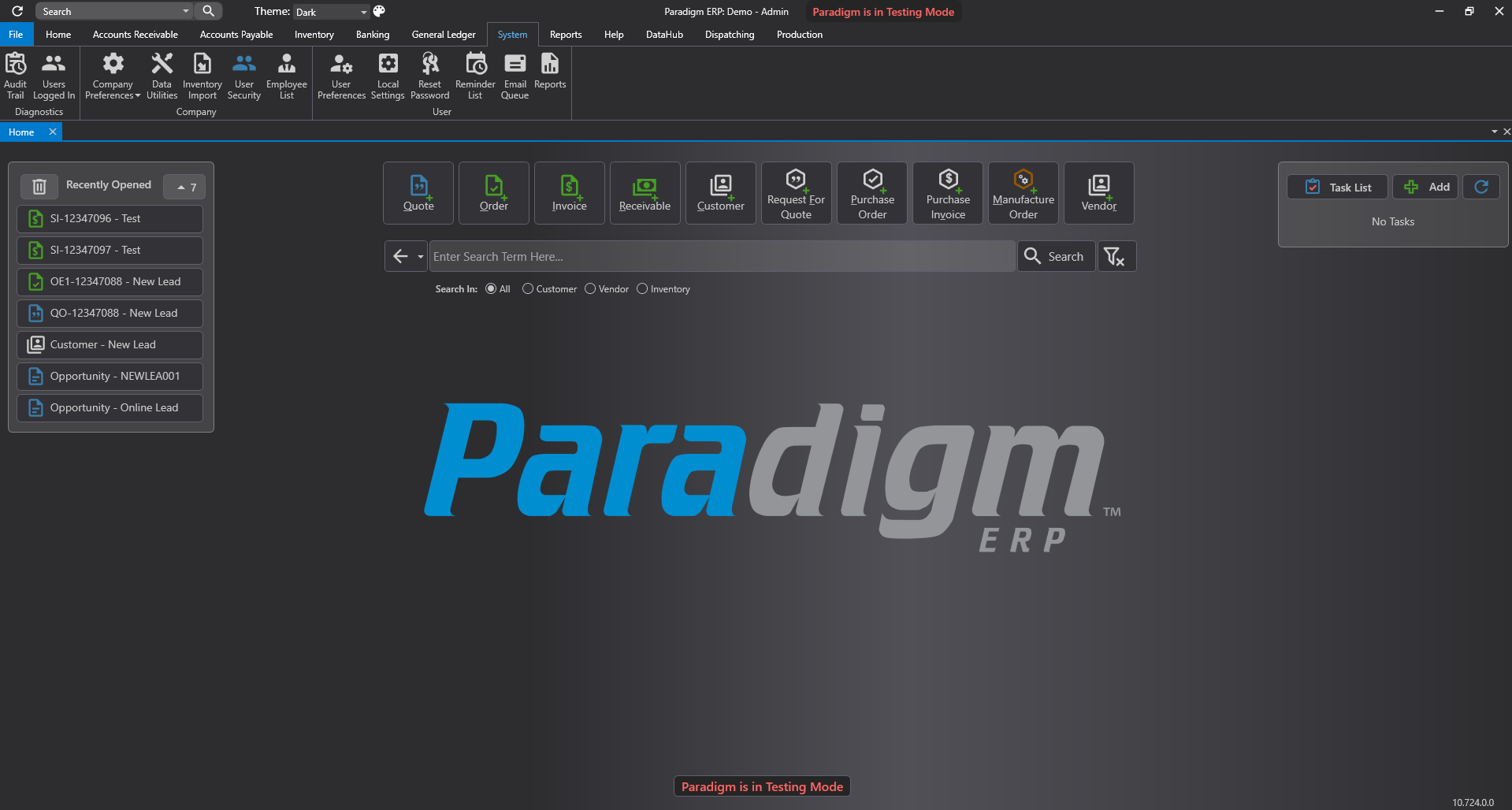This screenshot has width=1512, height=810.
Task: Expand the top Search box dropdown
Action: (x=186, y=11)
